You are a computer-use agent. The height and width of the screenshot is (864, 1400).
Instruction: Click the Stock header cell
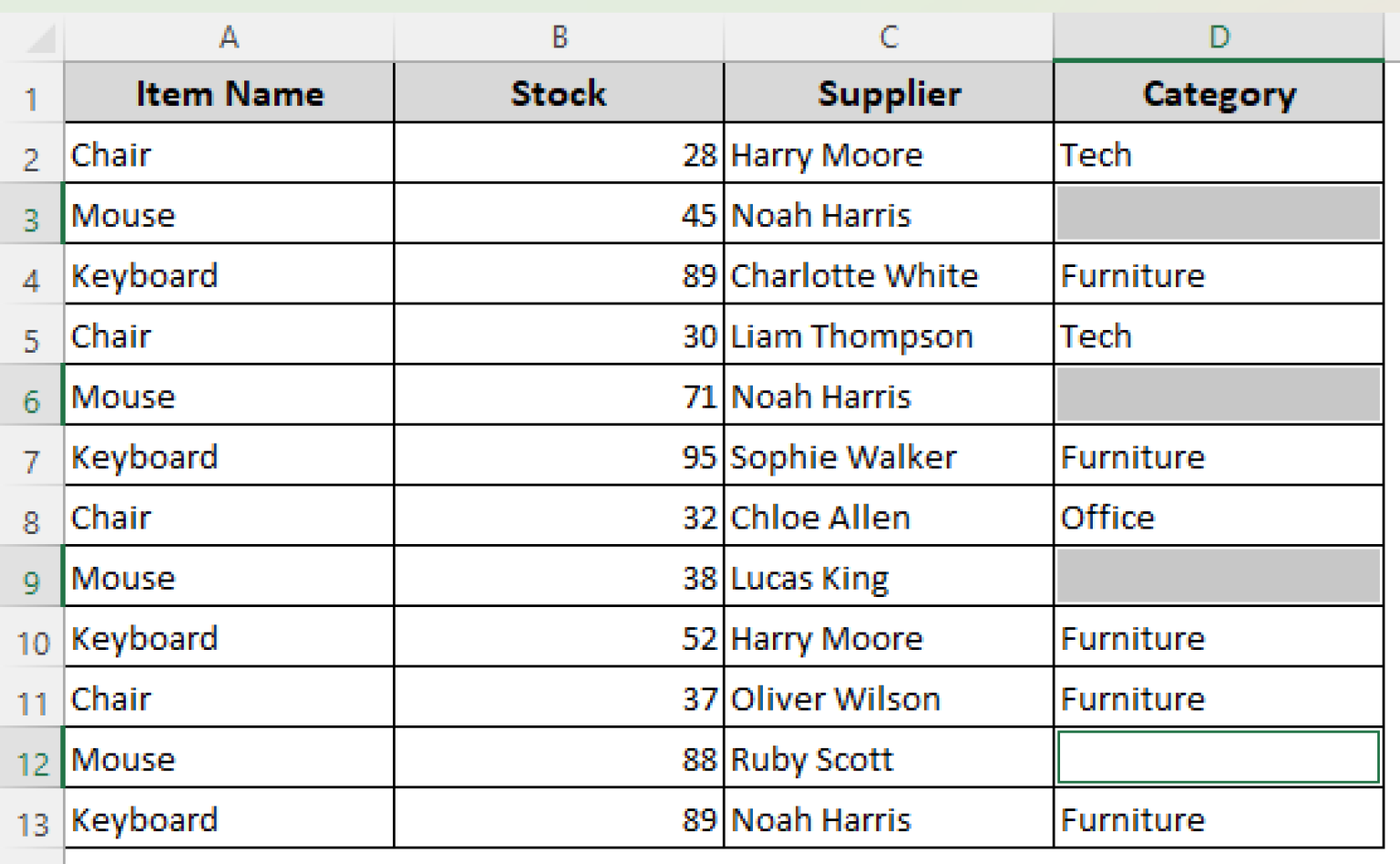(558, 93)
